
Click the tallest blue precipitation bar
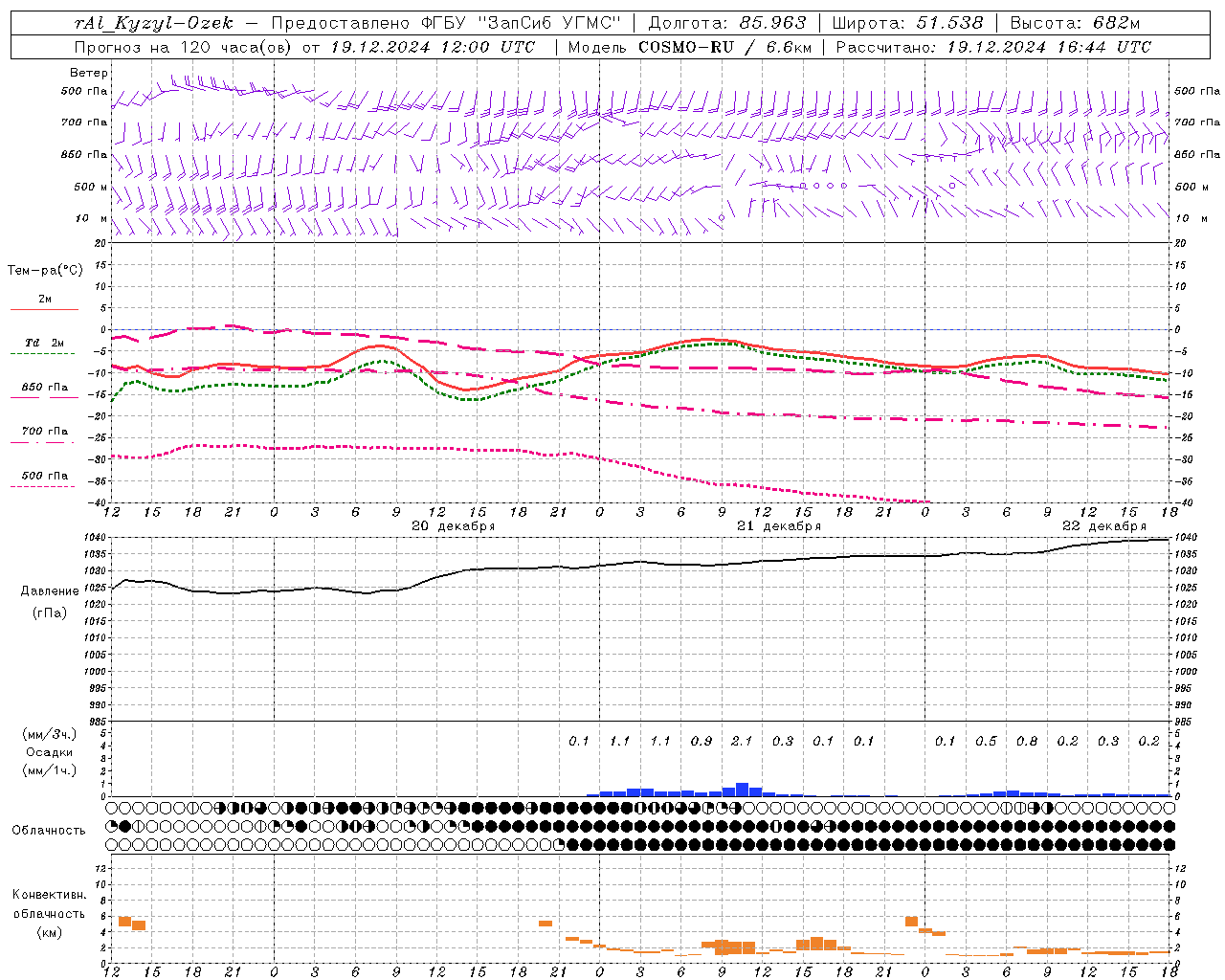click(742, 790)
